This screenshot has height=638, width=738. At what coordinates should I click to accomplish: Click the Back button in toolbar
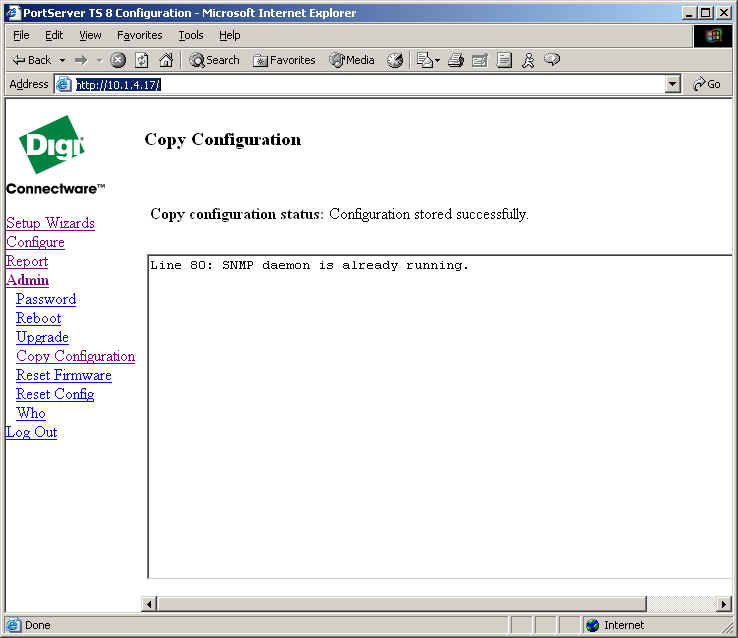click(x=31, y=60)
